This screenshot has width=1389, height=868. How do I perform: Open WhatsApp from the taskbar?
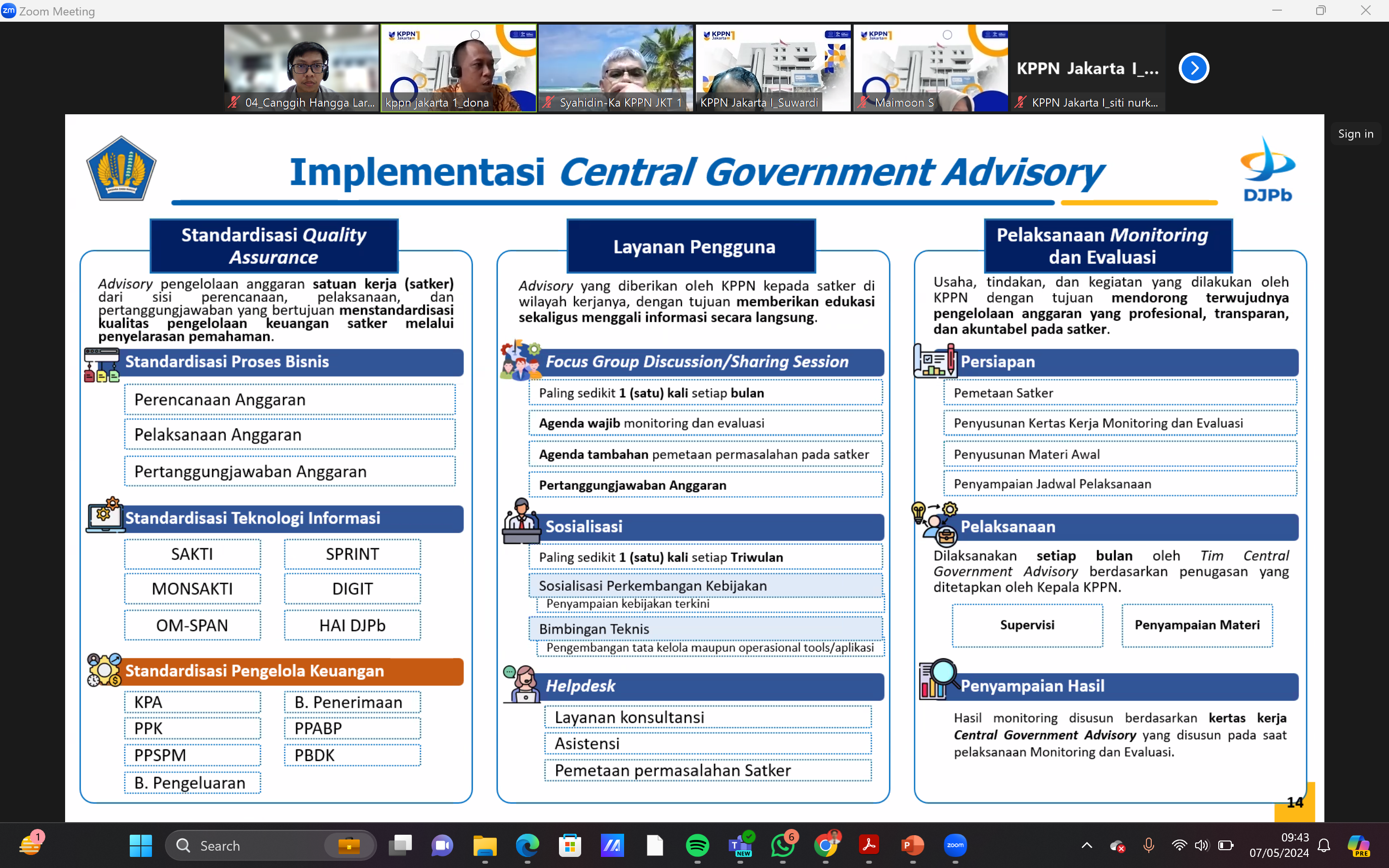pyautogui.click(x=783, y=845)
